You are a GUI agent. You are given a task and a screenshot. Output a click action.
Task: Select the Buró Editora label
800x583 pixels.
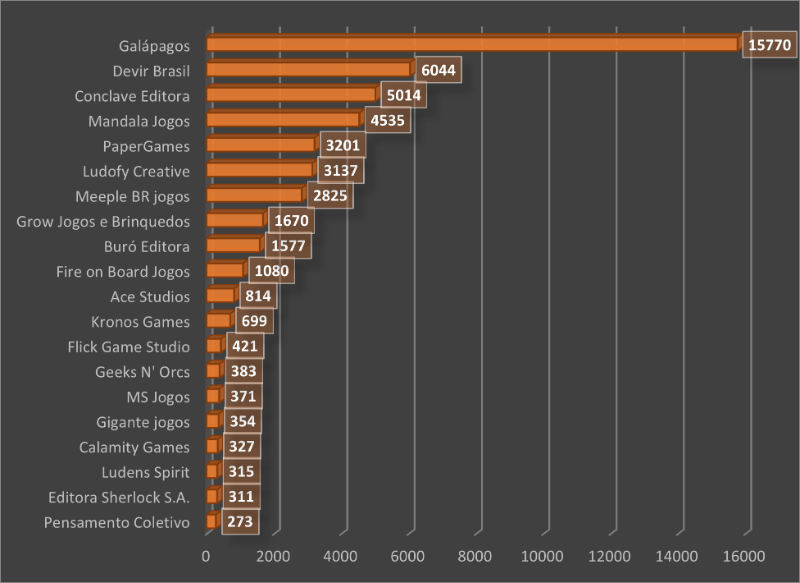pos(147,246)
